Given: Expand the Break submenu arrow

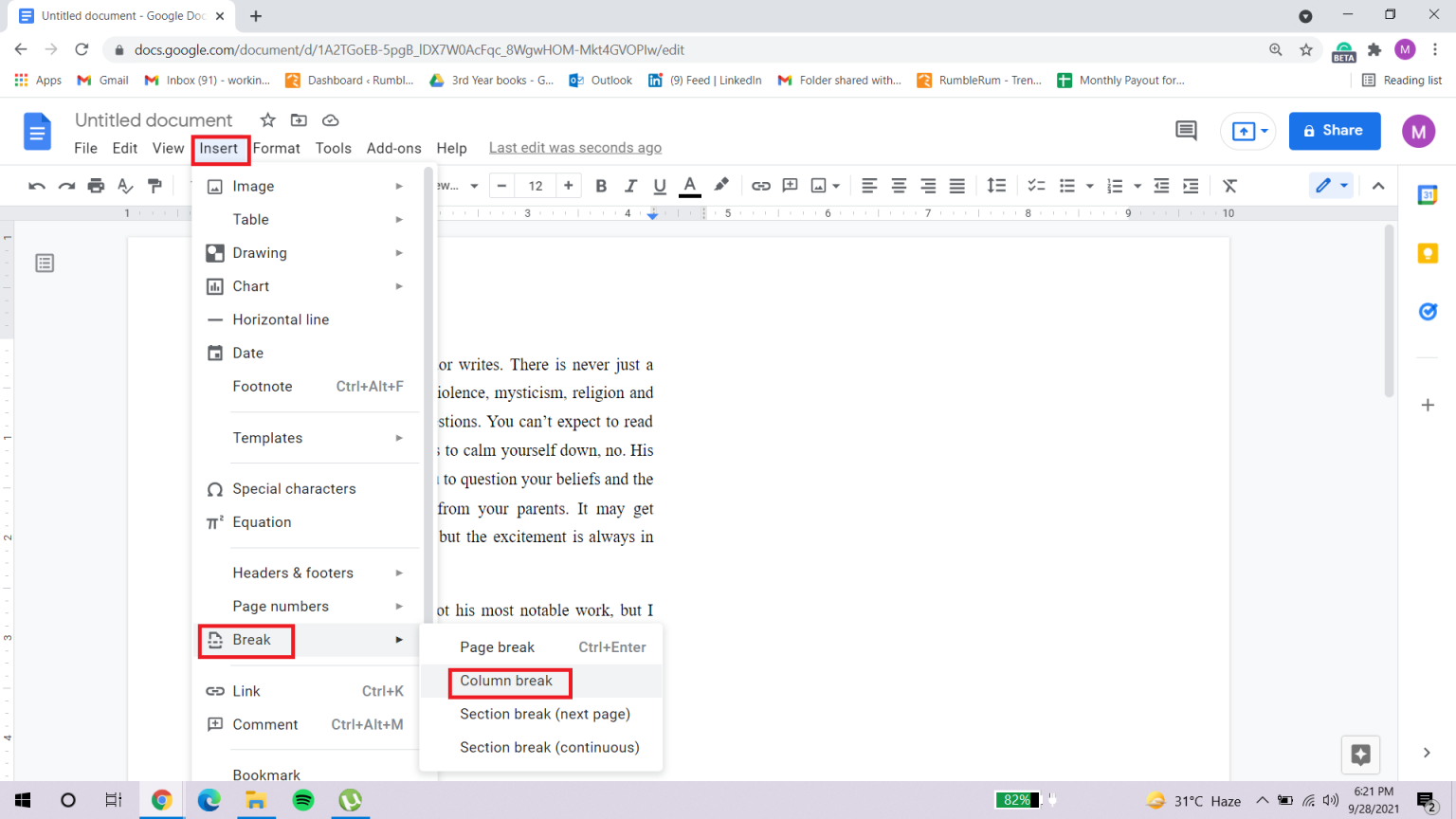Looking at the screenshot, I should 398,640.
